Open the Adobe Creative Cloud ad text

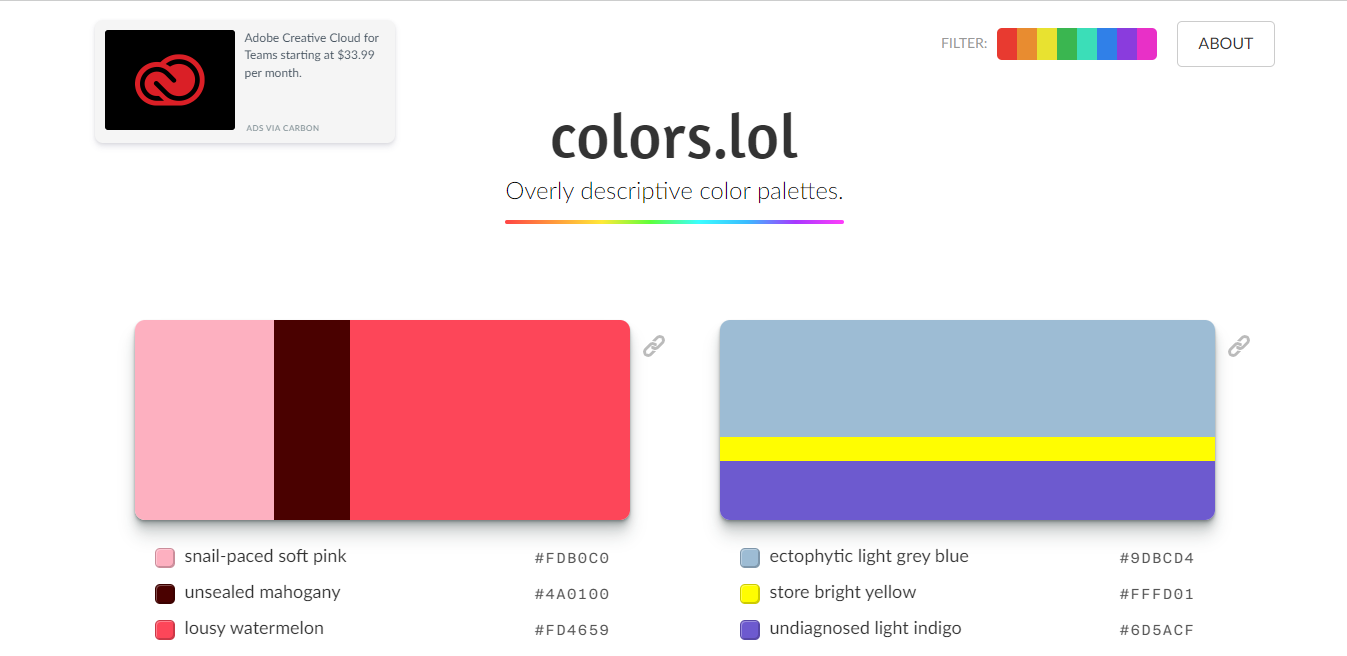(x=311, y=56)
